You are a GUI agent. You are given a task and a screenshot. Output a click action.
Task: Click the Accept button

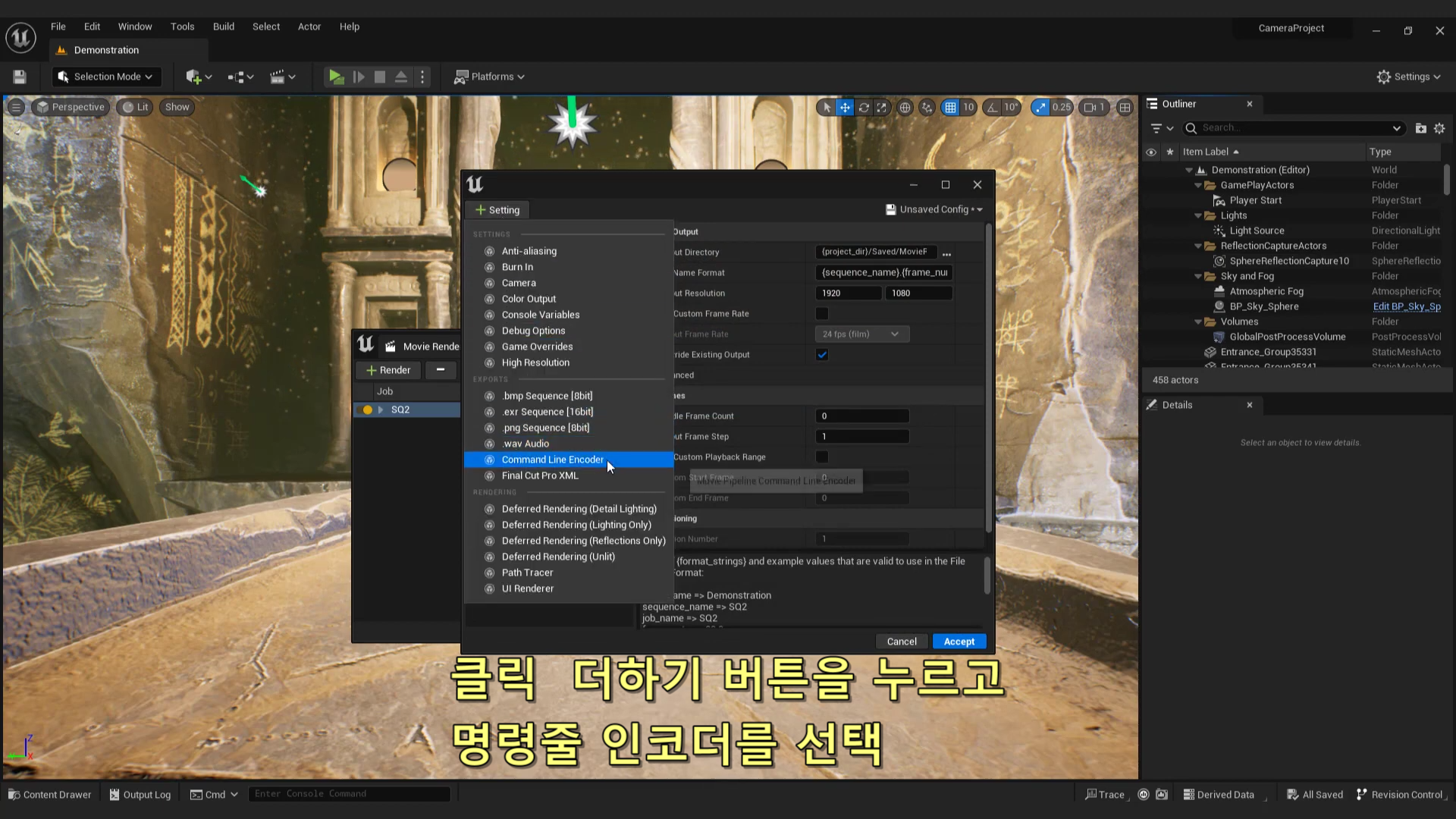tap(959, 642)
